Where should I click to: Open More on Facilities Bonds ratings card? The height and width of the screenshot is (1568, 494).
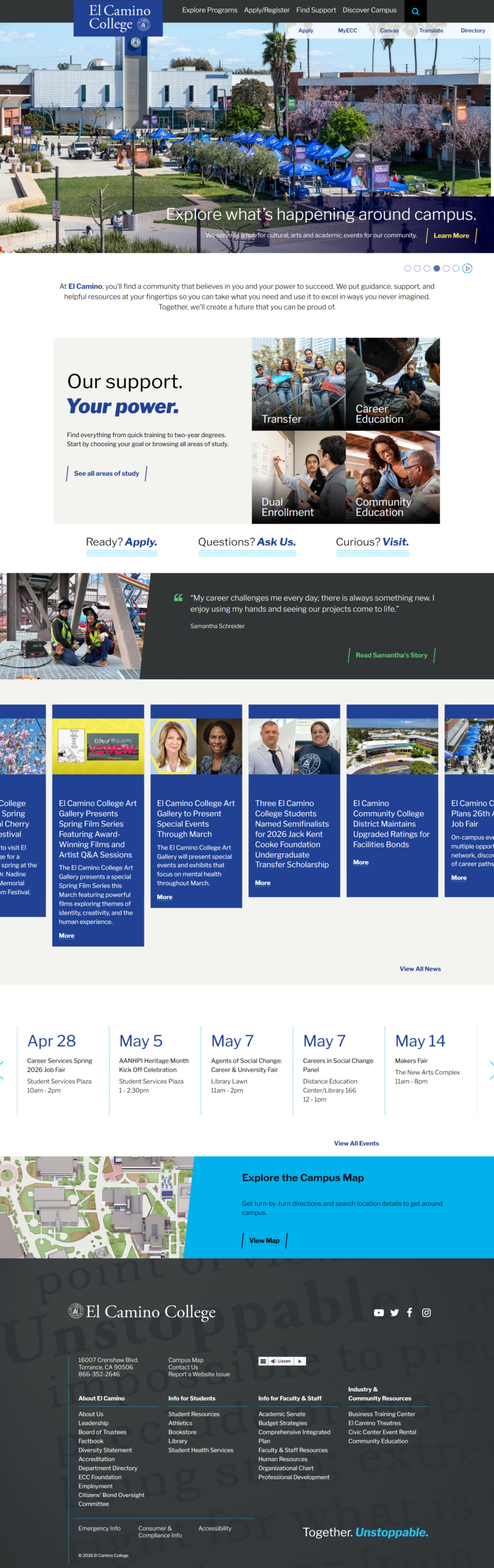click(x=361, y=862)
